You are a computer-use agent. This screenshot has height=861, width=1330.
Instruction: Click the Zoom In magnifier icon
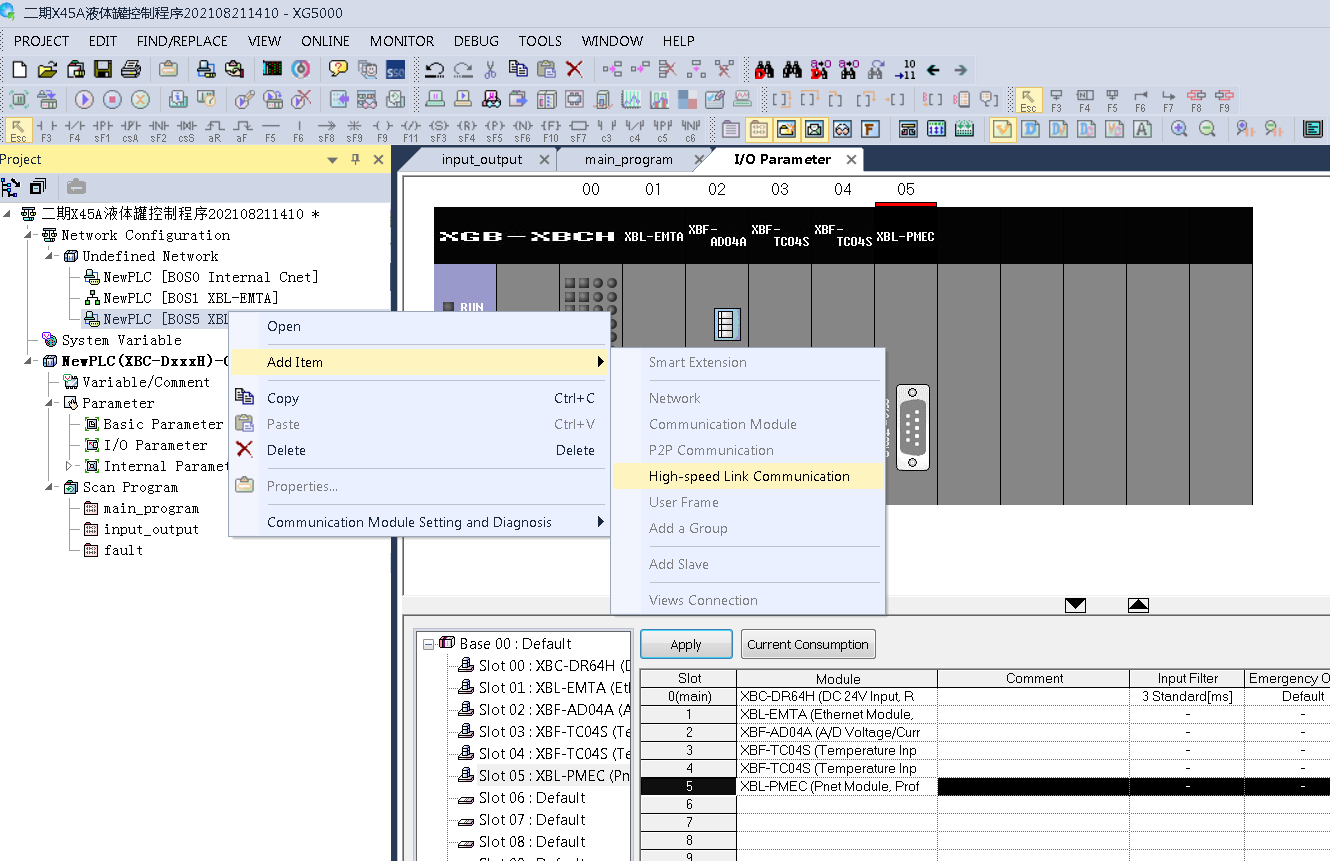point(1179,129)
